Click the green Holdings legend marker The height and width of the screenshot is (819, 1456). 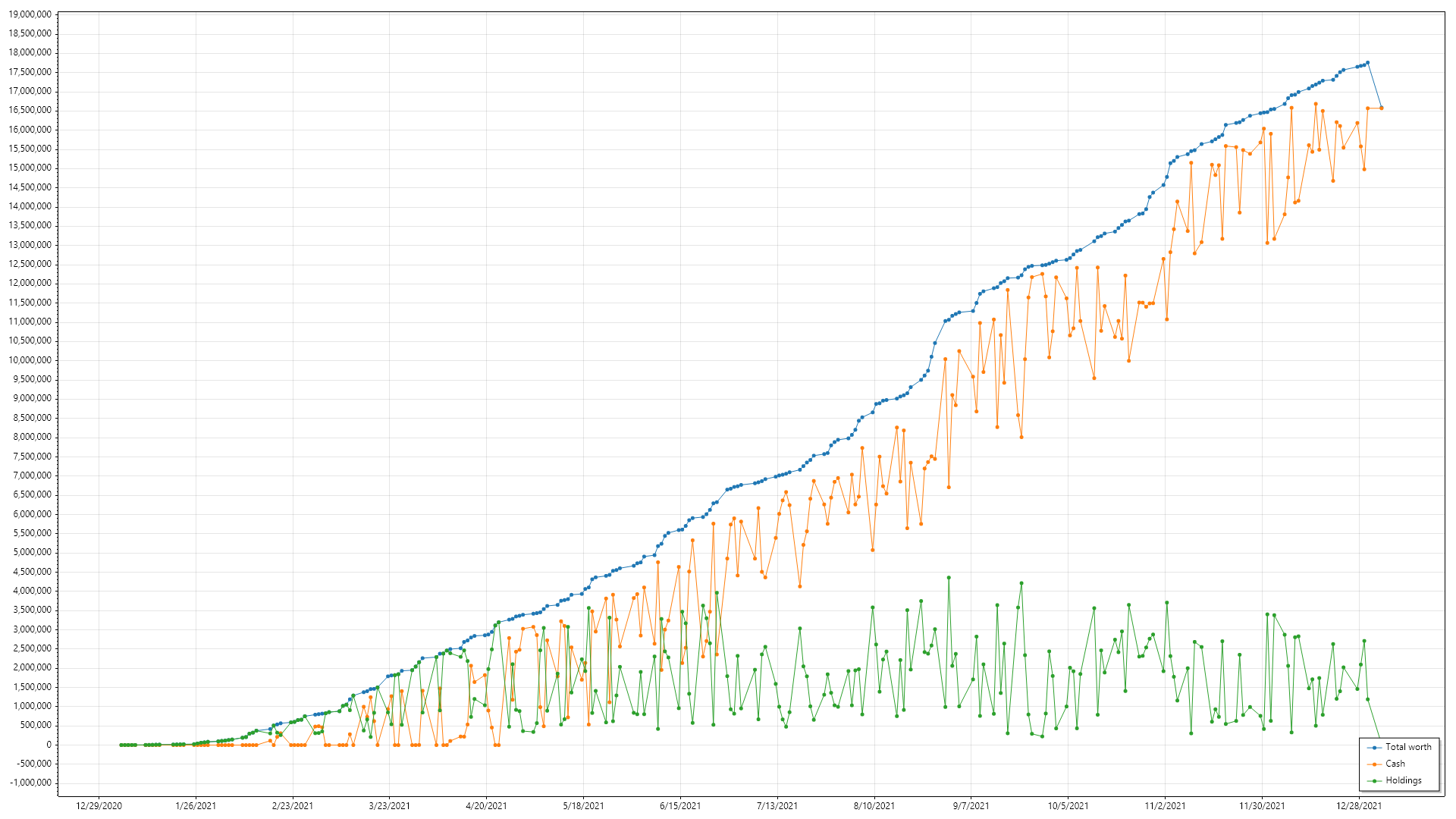coord(1374,781)
